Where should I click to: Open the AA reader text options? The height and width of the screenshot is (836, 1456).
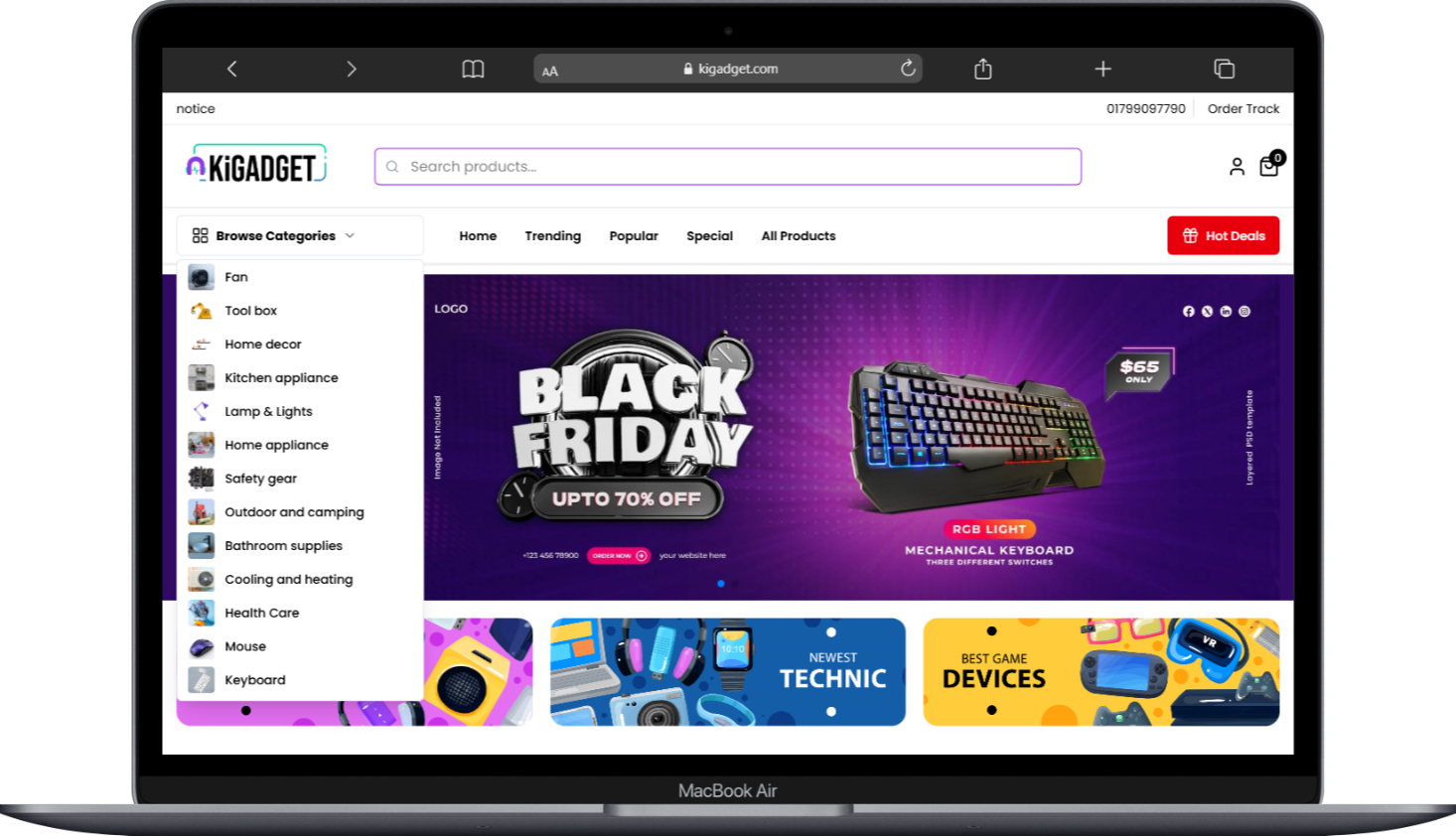pos(550,71)
